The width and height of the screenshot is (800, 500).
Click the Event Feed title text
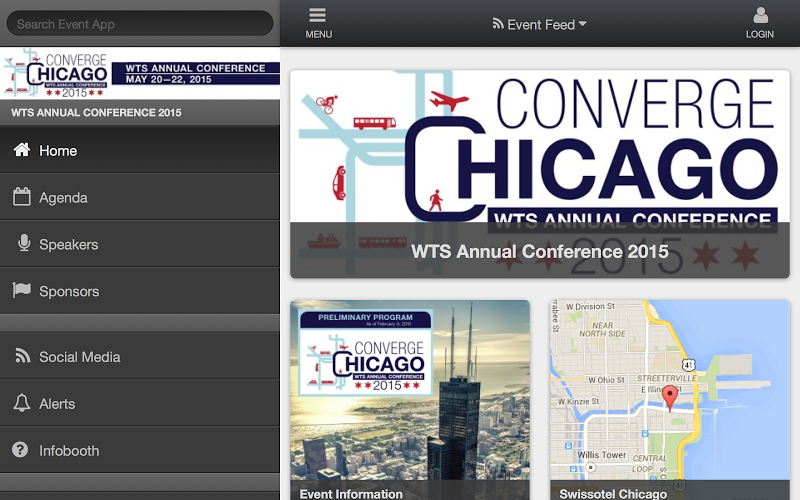click(541, 24)
